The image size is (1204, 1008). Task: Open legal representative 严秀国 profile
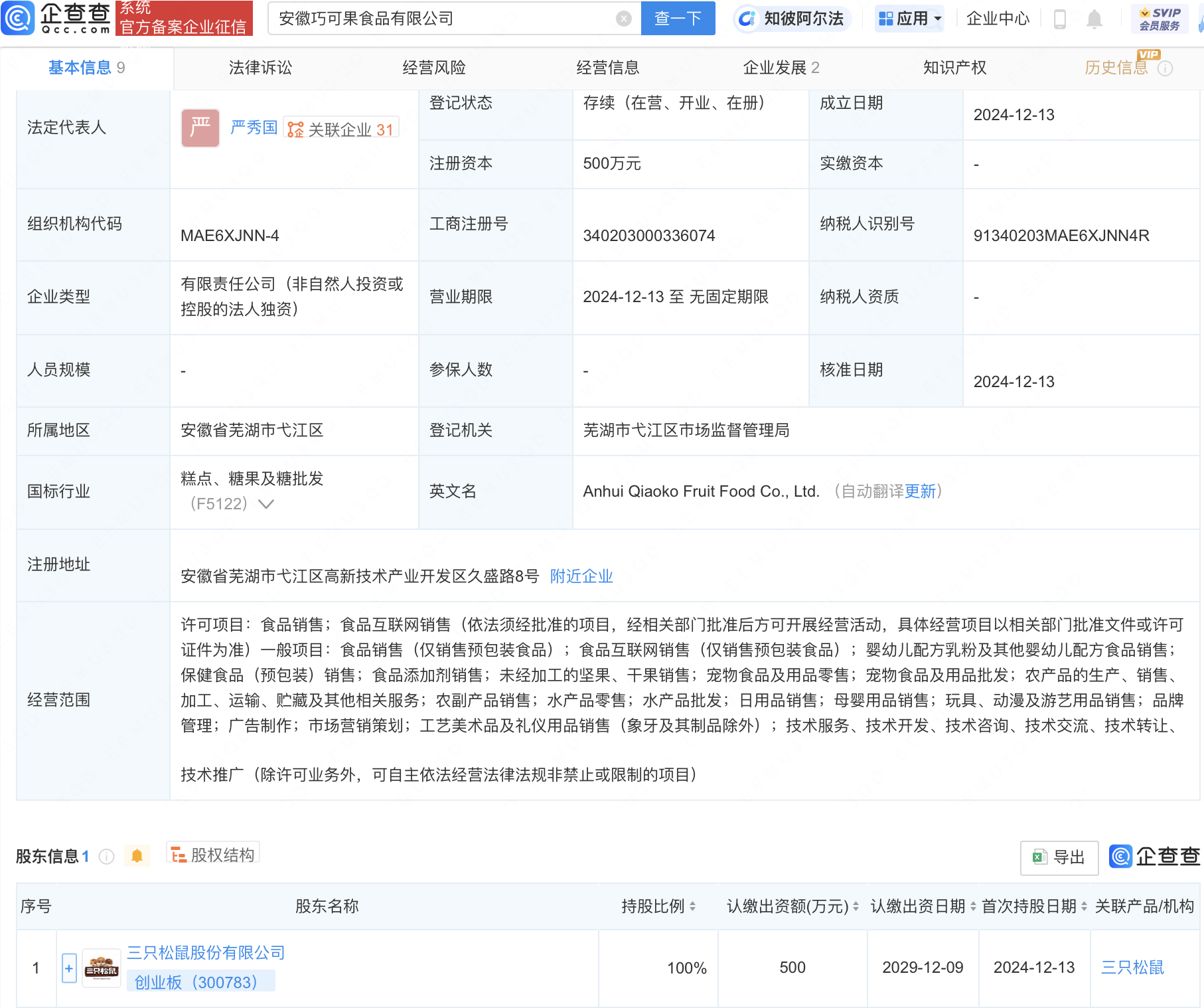(x=254, y=127)
